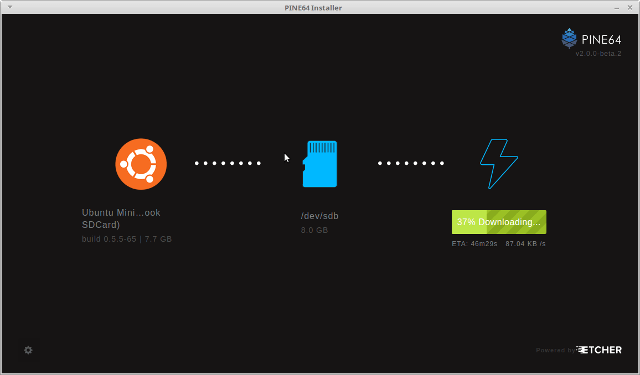Click the 8.0 GB drive size text

point(314,230)
